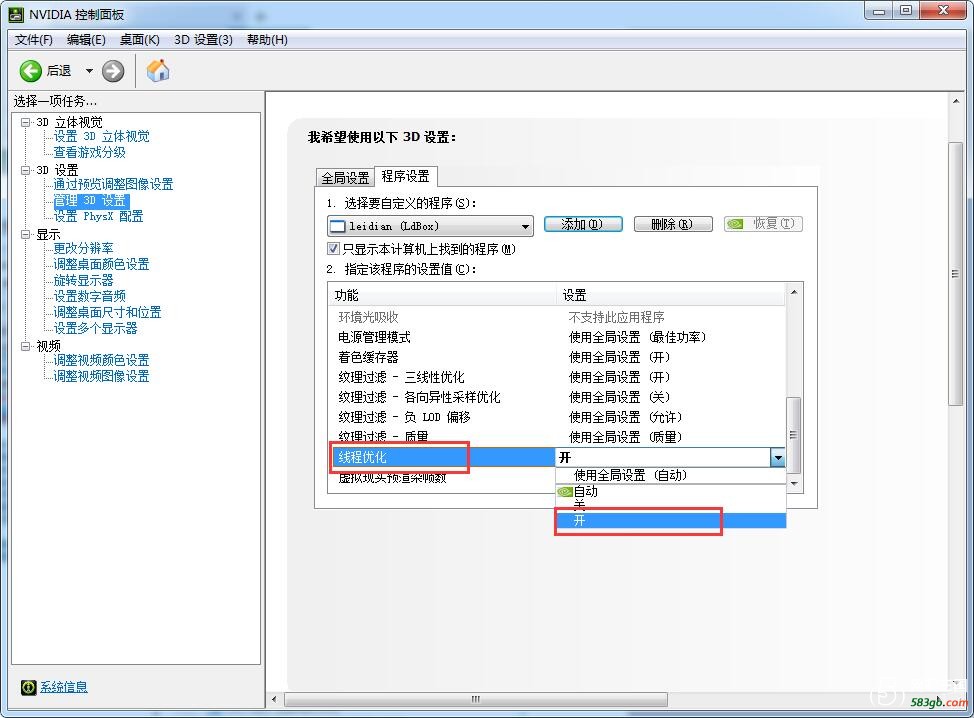This screenshot has width=974, height=718.
Task: Select 通过预览调整图像设置 in task tree
Action: [113, 184]
